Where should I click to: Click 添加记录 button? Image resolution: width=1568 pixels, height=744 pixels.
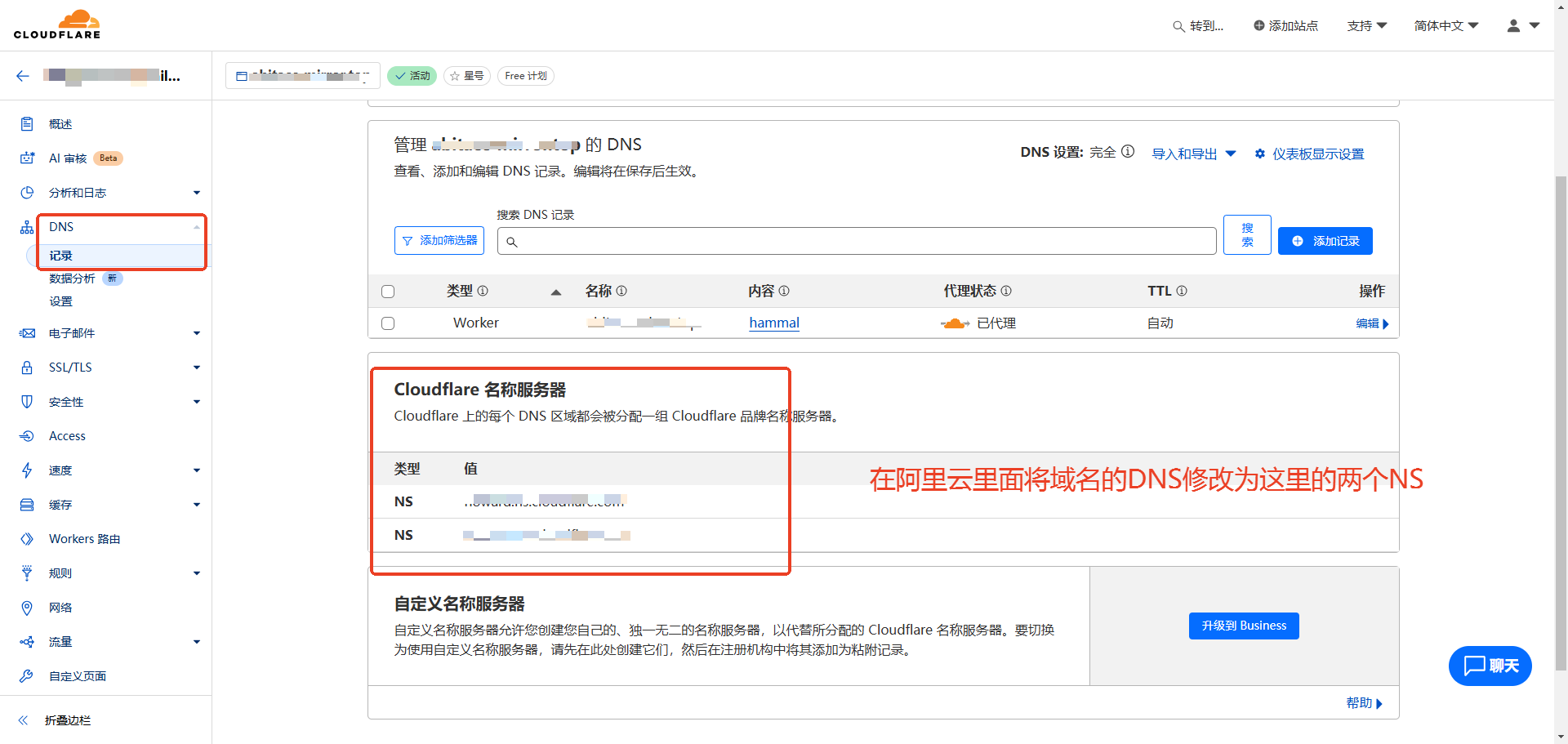click(1325, 241)
